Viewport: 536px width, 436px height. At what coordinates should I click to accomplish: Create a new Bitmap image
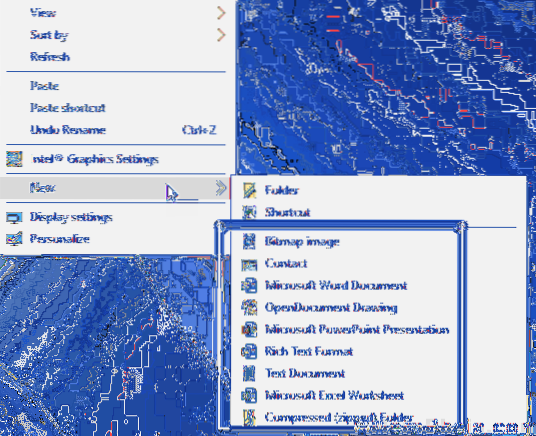click(x=302, y=241)
